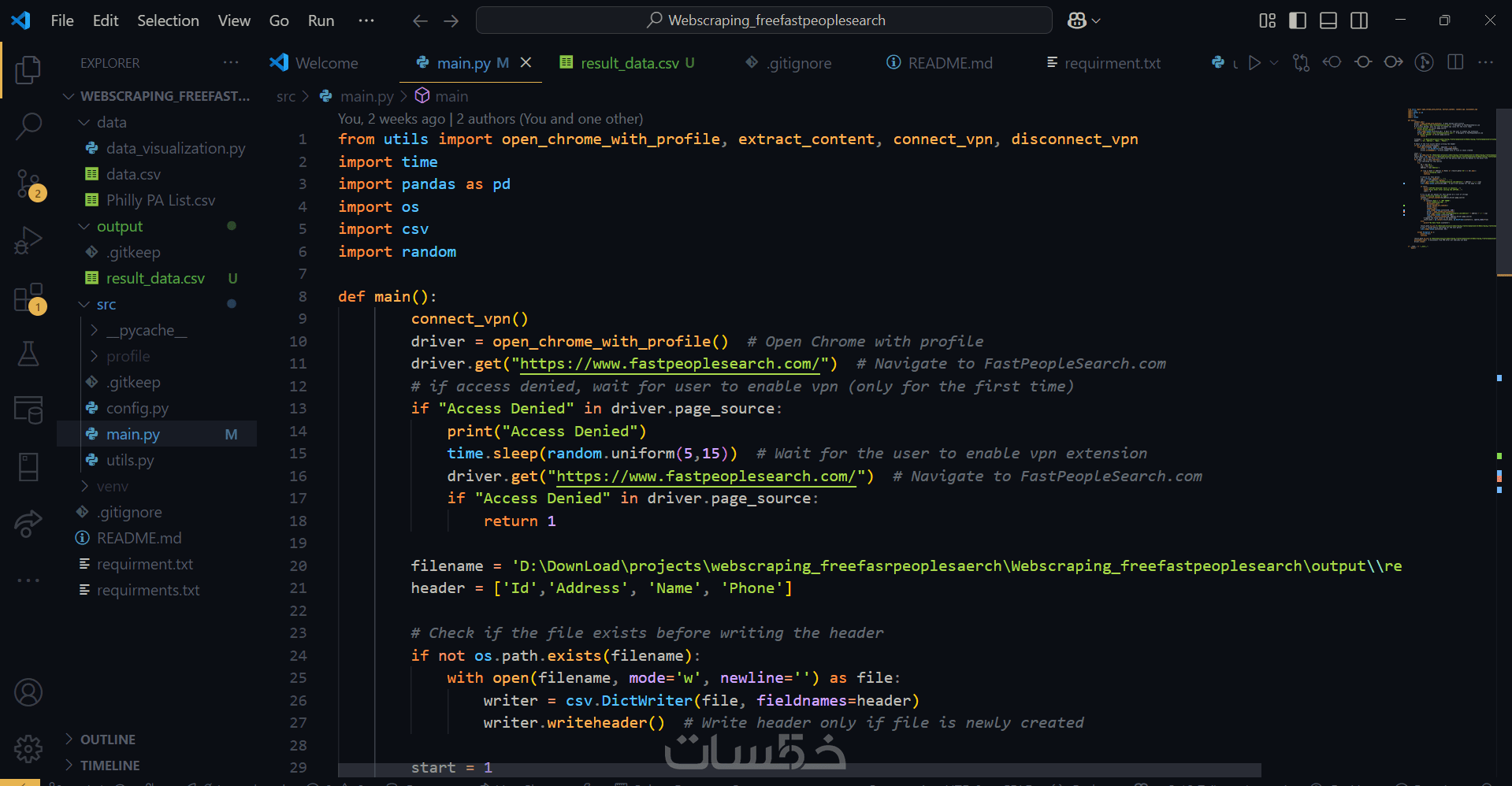This screenshot has width=1512, height=786.
Task: Open the Explorer view in activity bar
Action: [x=28, y=69]
